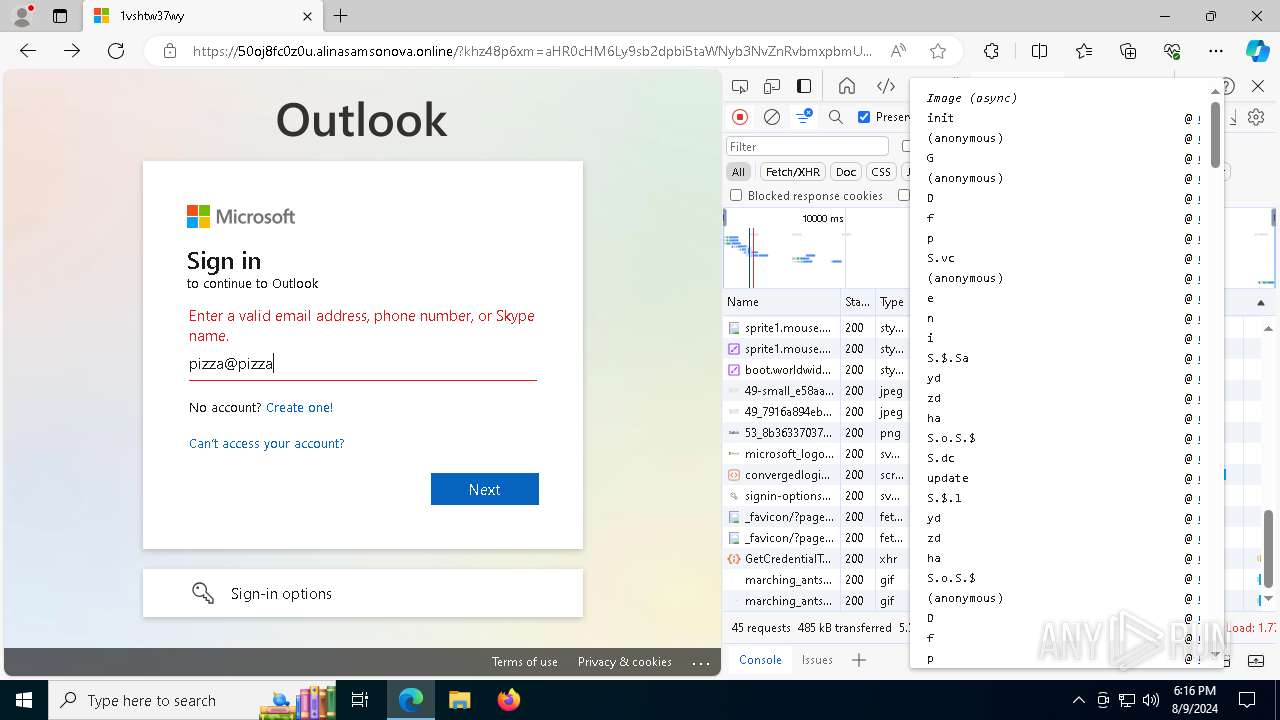Toggle Preserve log checkbox
The width and height of the screenshot is (1280, 720).
[864, 117]
